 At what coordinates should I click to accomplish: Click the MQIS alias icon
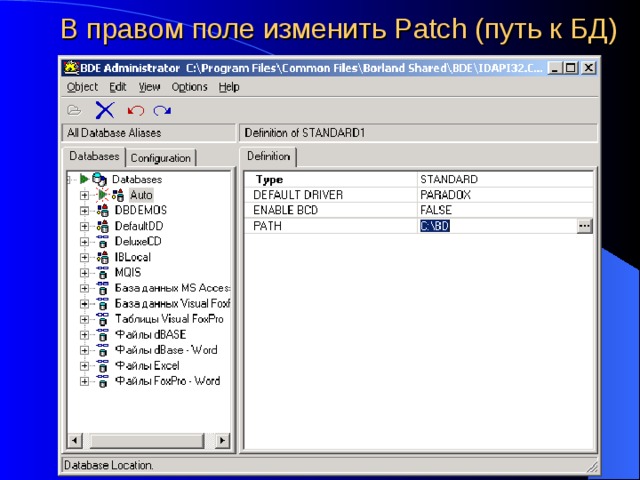click(103, 272)
